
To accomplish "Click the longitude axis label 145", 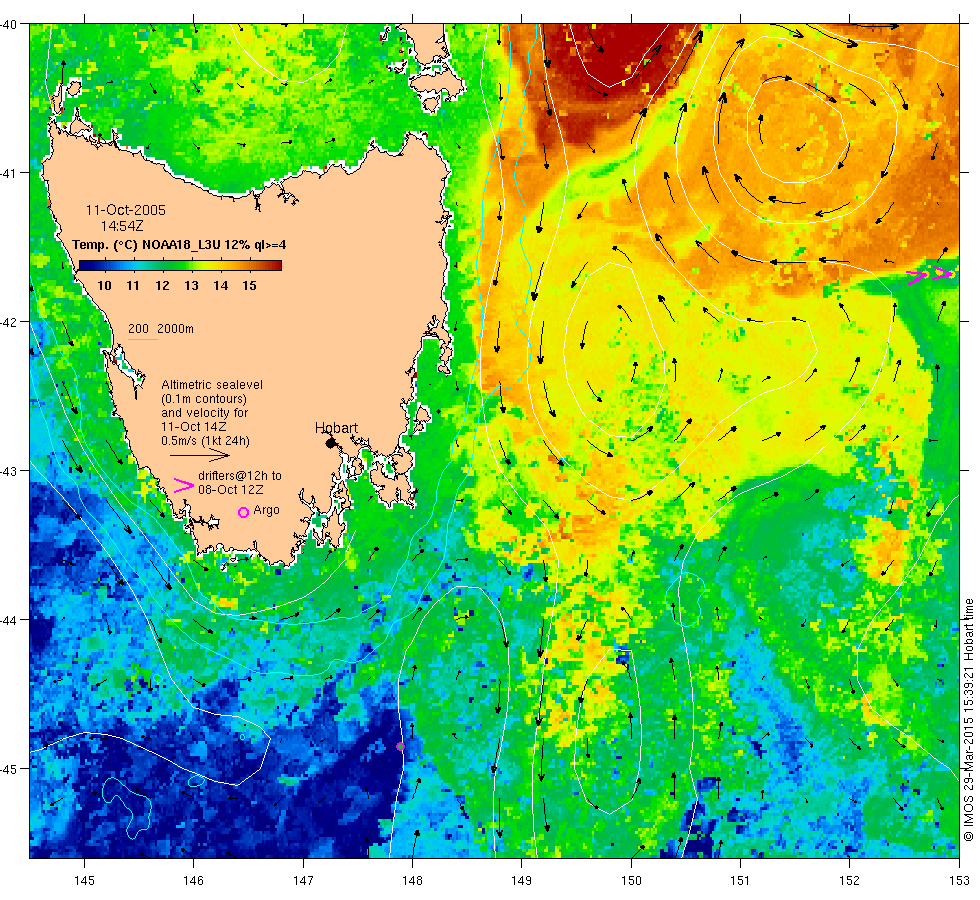I will [84, 881].
